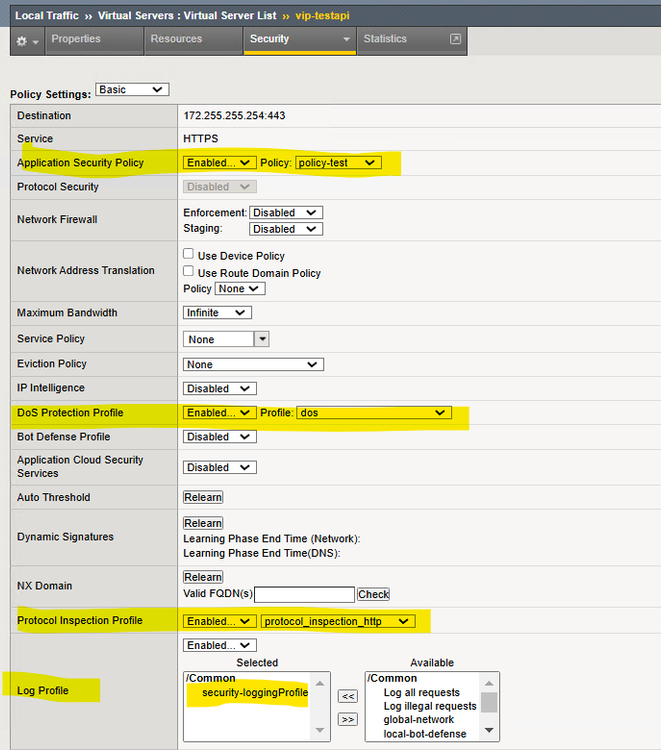This screenshot has width=661, height=750.
Task: Open the Security tab dropdown arrow
Action: click(x=346, y=39)
